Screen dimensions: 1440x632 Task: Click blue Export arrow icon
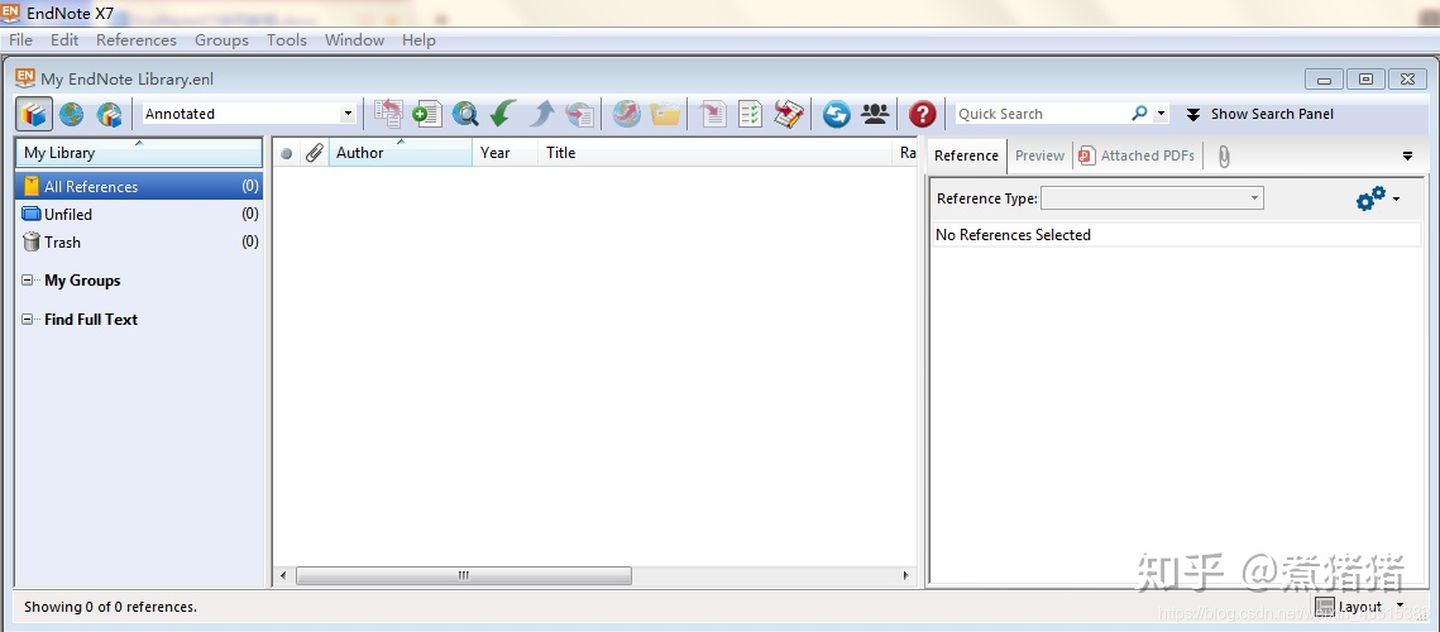coord(541,114)
